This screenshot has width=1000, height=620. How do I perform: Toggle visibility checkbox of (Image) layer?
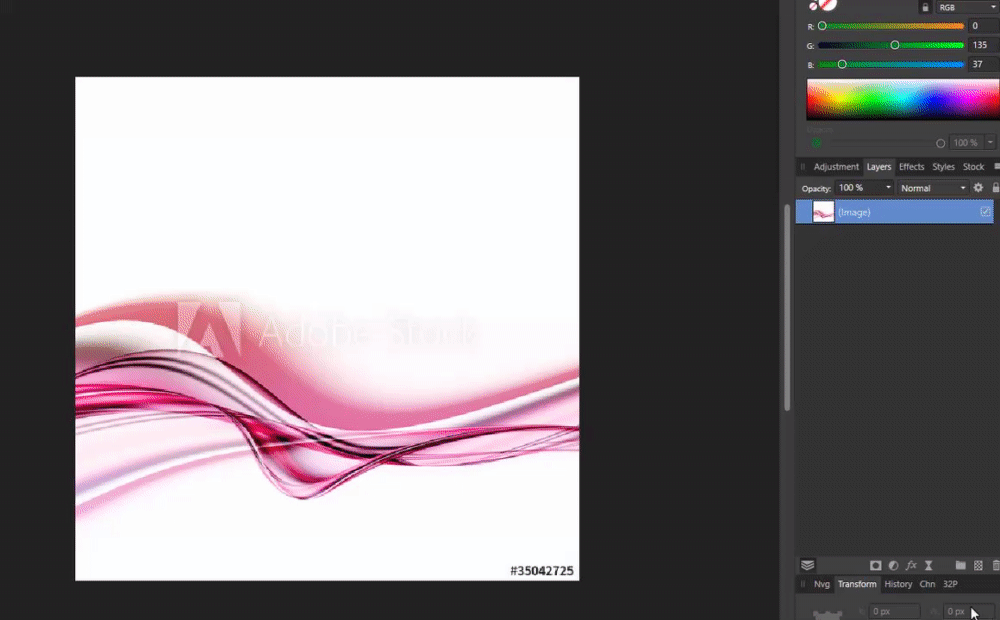pyautogui.click(x=985, y=212)
